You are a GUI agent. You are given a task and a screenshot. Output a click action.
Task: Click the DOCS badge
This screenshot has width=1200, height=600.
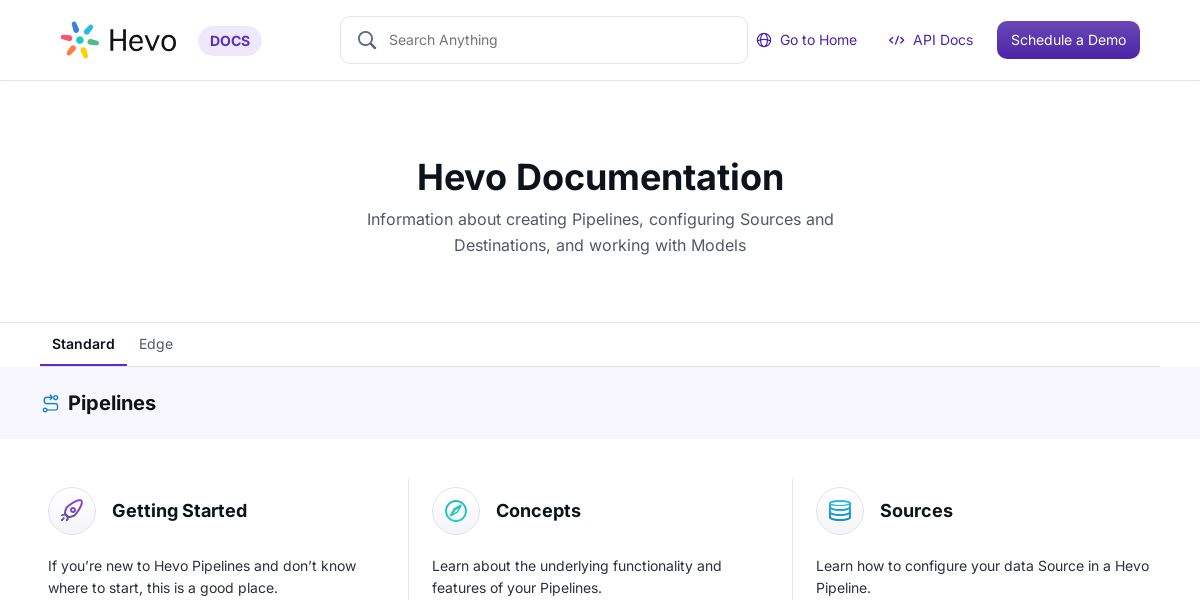point(230,41)
